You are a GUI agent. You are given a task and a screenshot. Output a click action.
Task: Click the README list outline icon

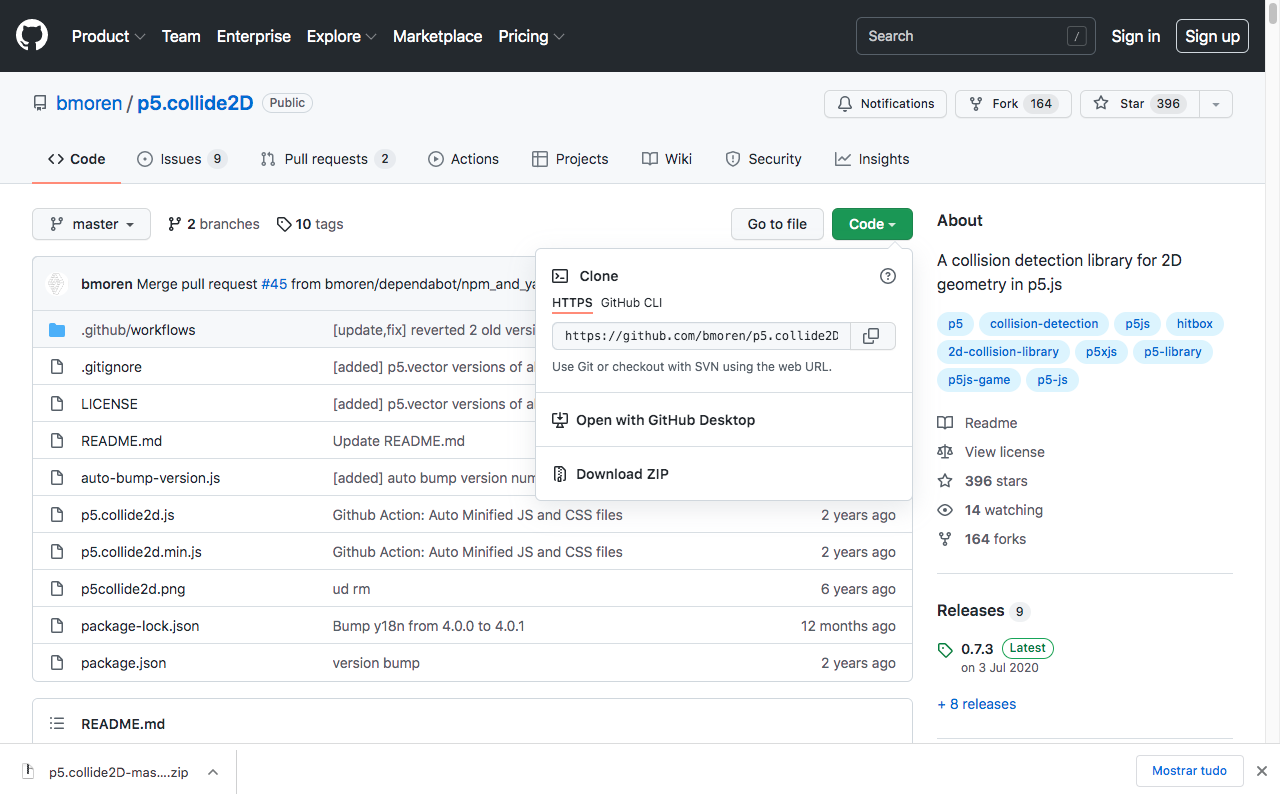[57, 724]
